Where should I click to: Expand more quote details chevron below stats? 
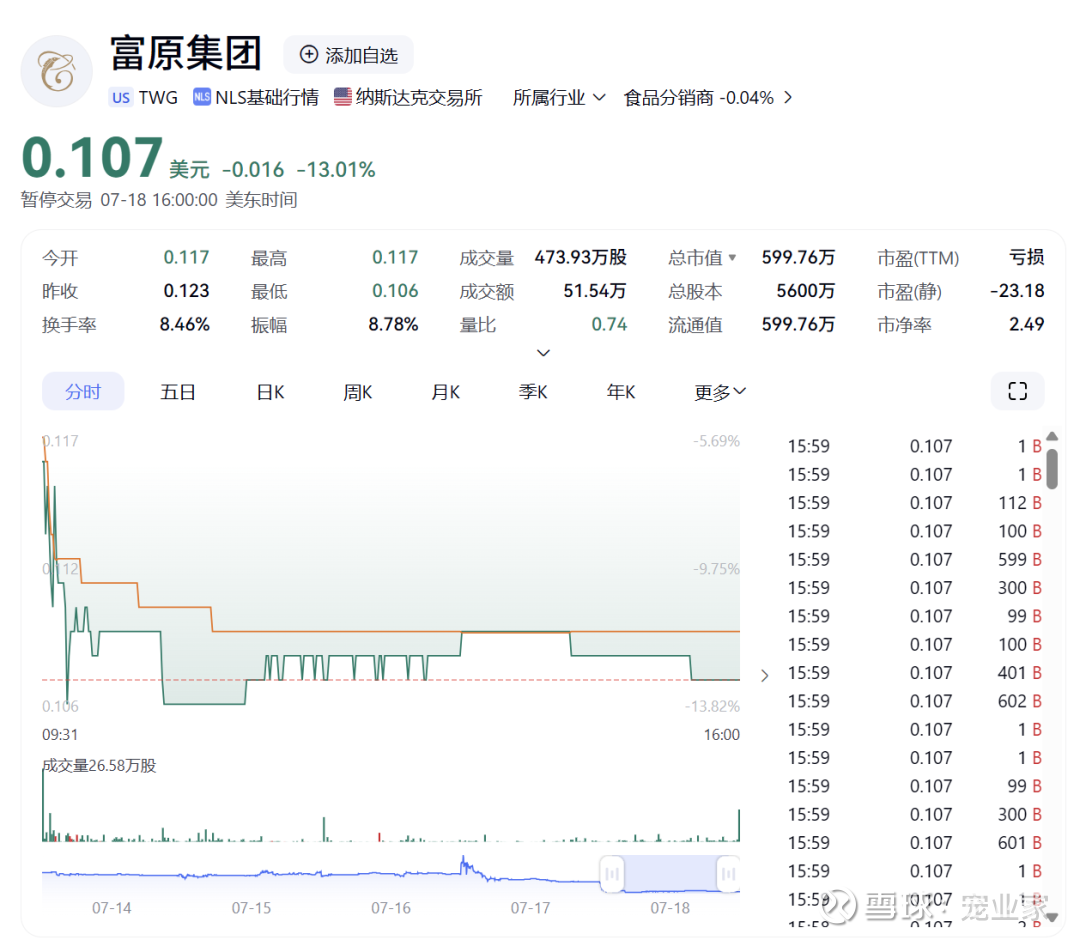point(543,353)
